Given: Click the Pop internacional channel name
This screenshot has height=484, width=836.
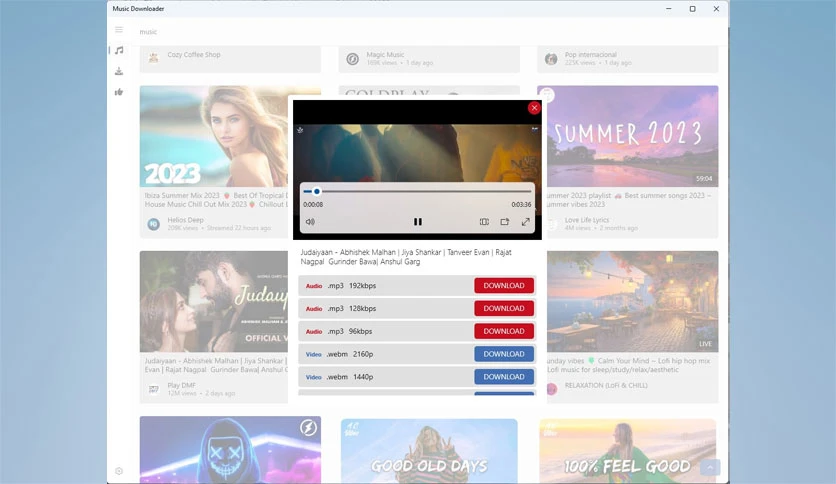Looking at the screenshot, I should click(x=591, y=54).
